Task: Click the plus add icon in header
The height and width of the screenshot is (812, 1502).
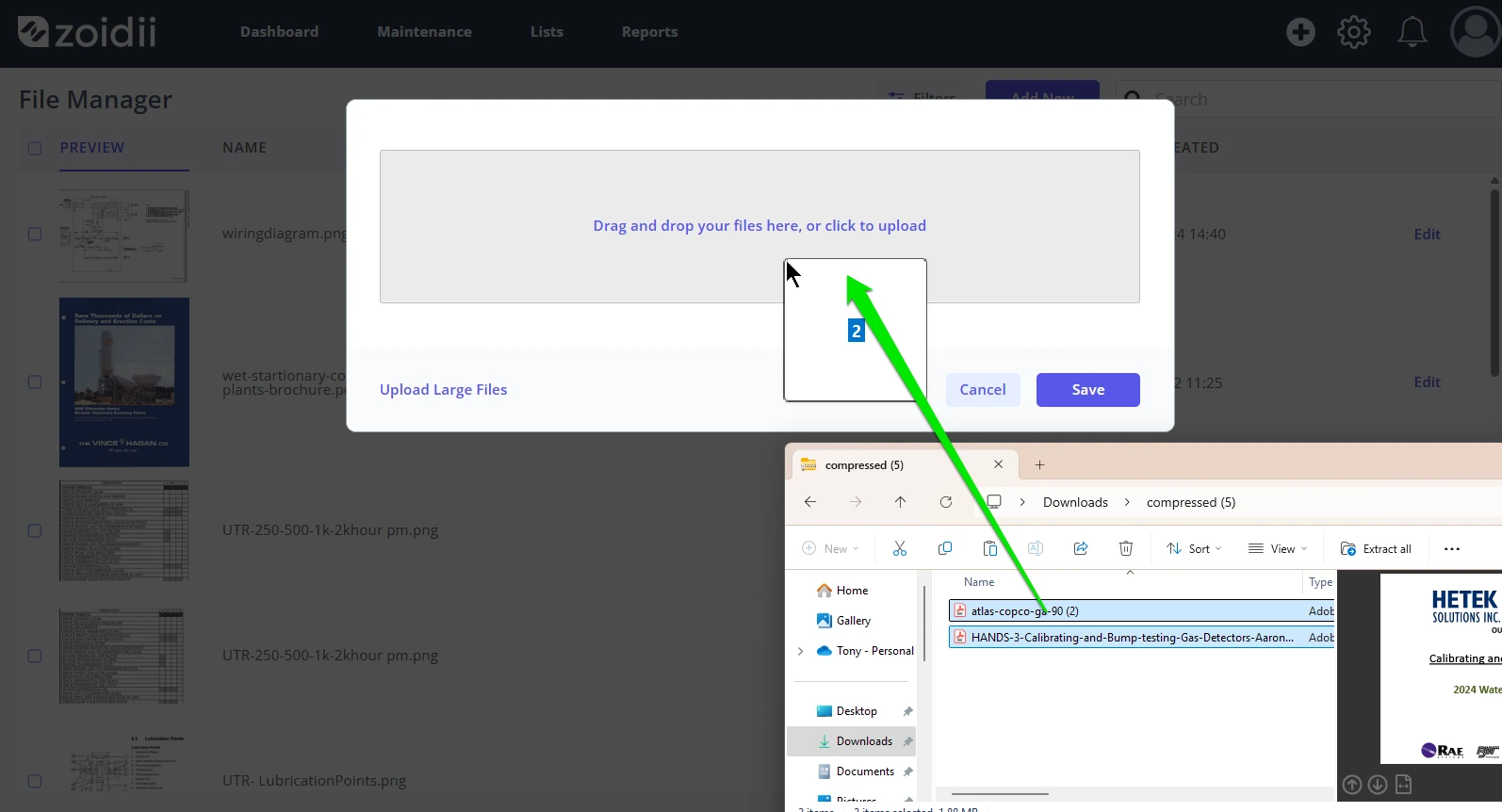Action: pos(1300,32)
